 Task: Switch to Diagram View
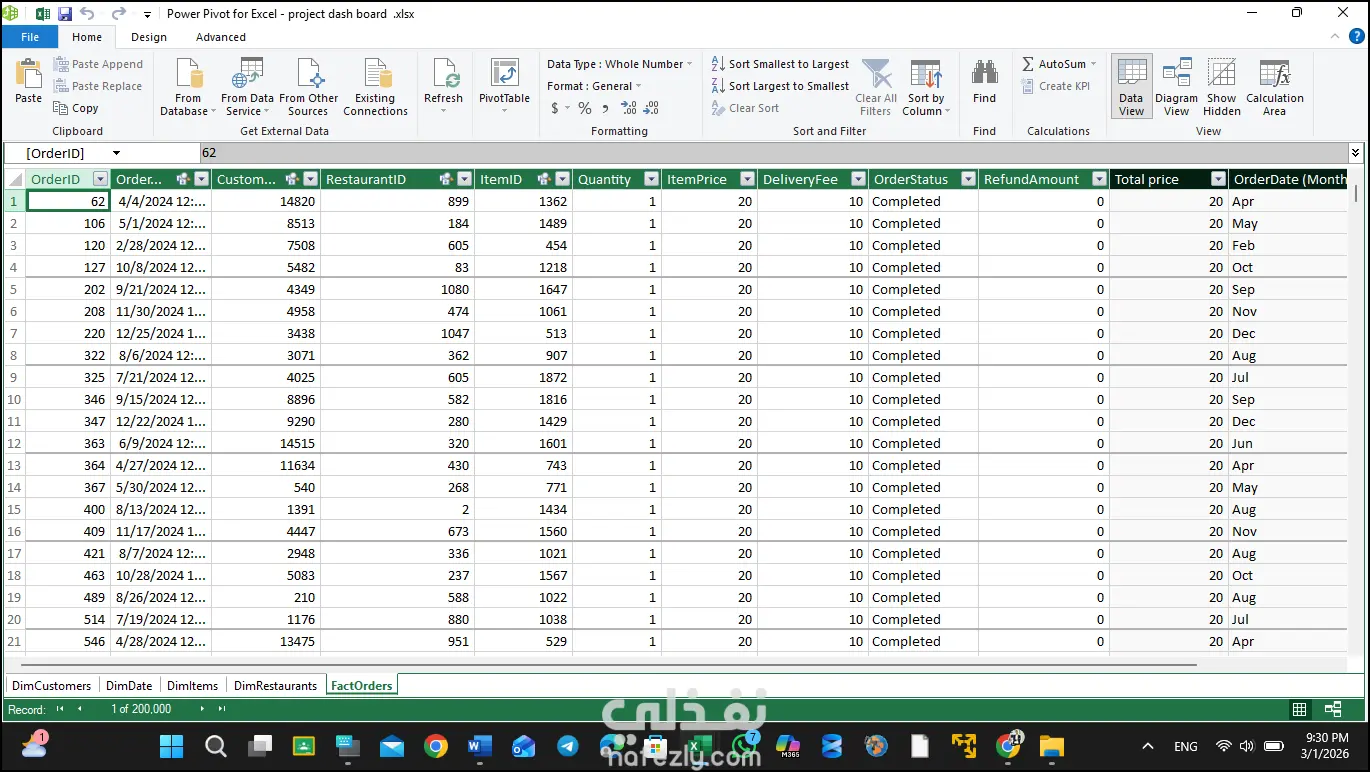[x=1176, y=77]
